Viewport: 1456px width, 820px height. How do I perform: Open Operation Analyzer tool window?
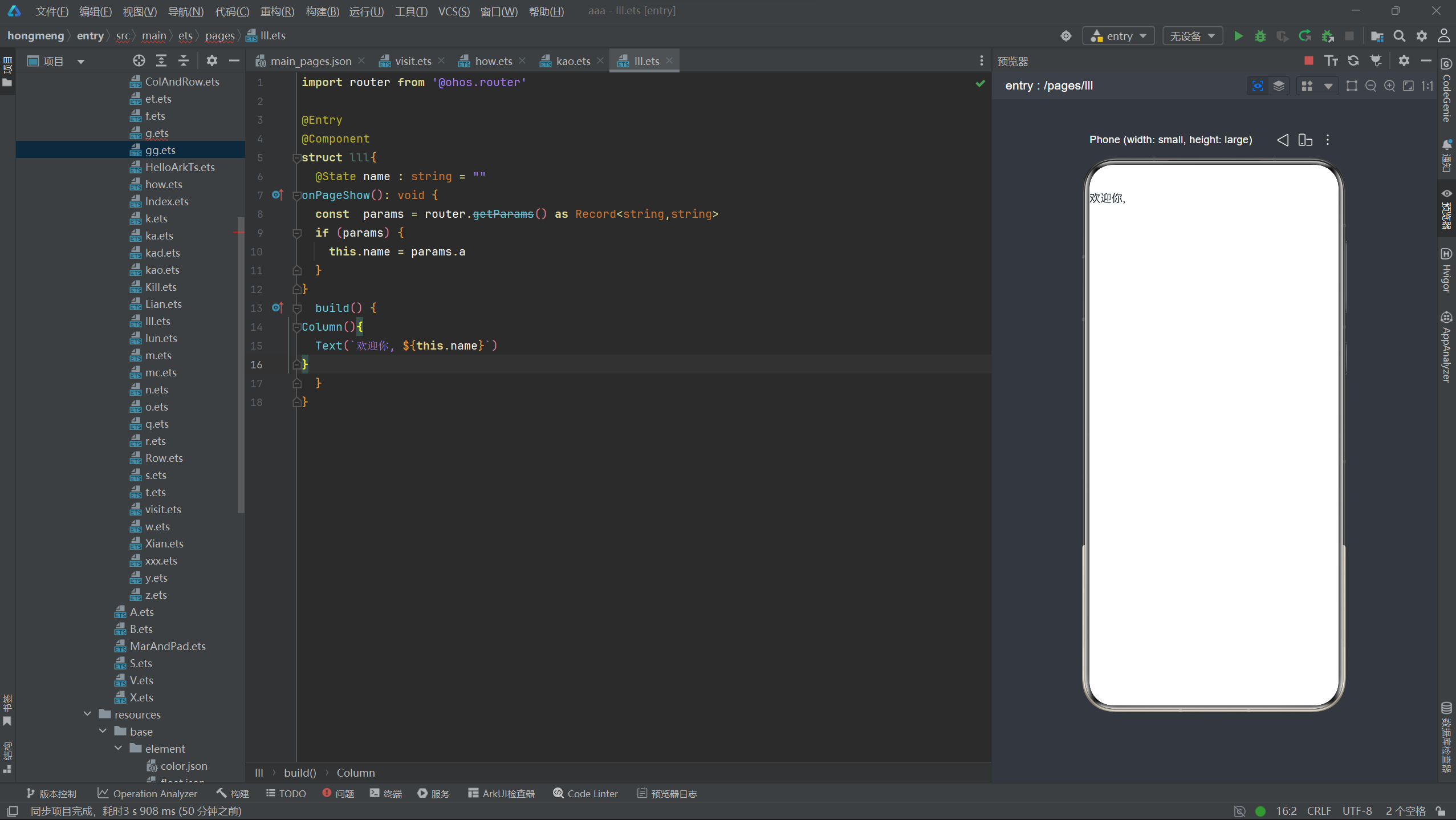pyautogui.click(x=147, y=793)
